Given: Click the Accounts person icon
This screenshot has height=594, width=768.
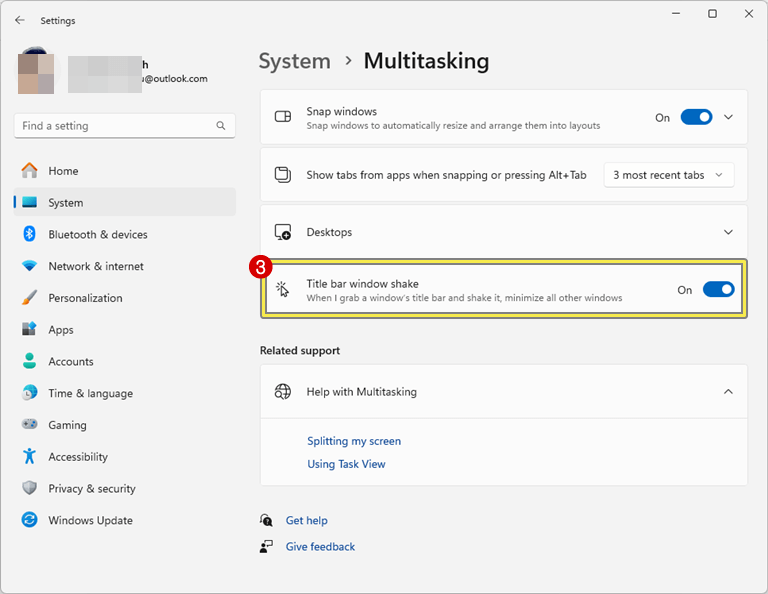Looking at the screenshot, I should tap(29, 361).
